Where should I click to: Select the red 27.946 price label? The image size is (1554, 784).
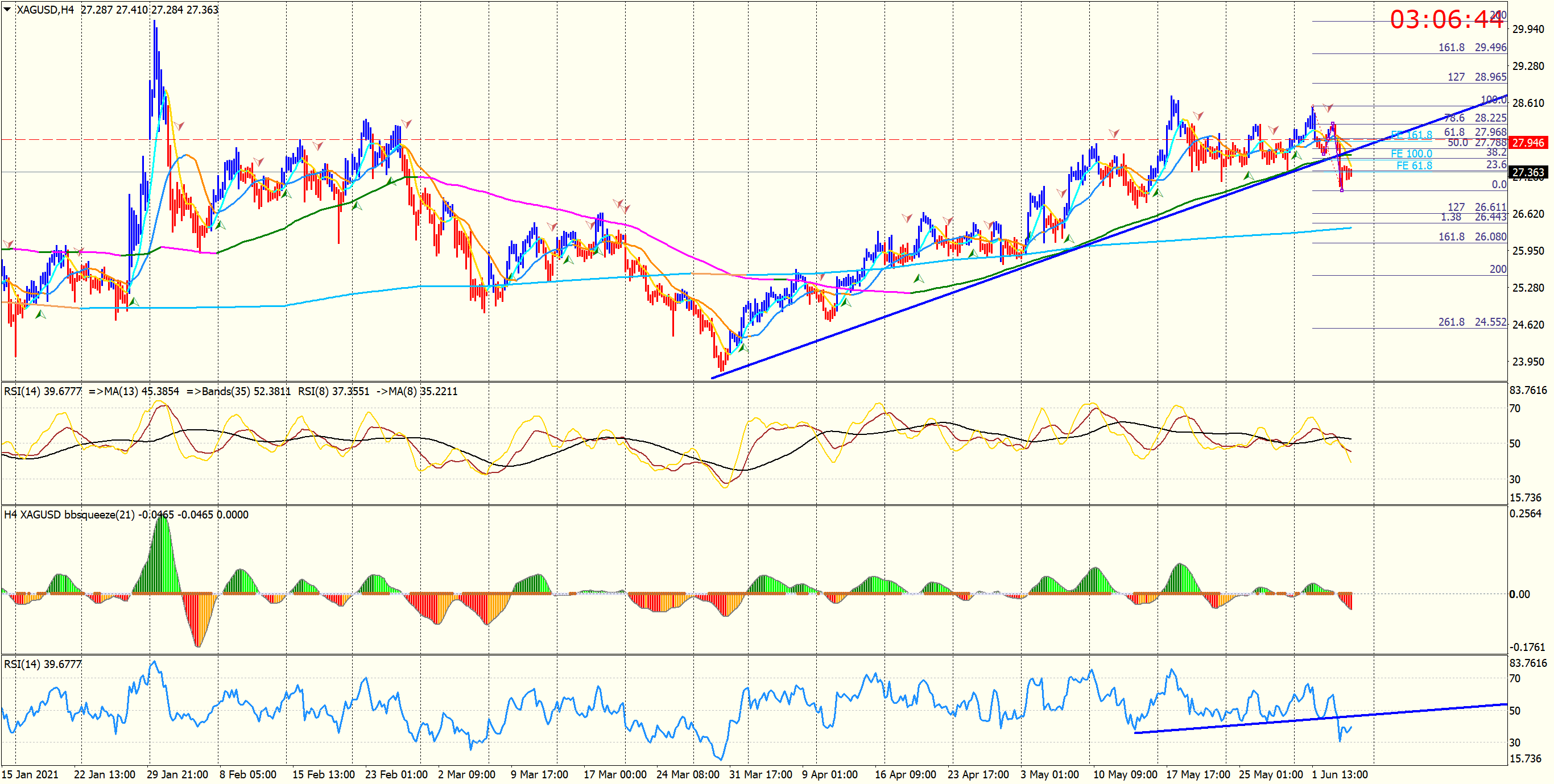click(x=1528, y=143)
